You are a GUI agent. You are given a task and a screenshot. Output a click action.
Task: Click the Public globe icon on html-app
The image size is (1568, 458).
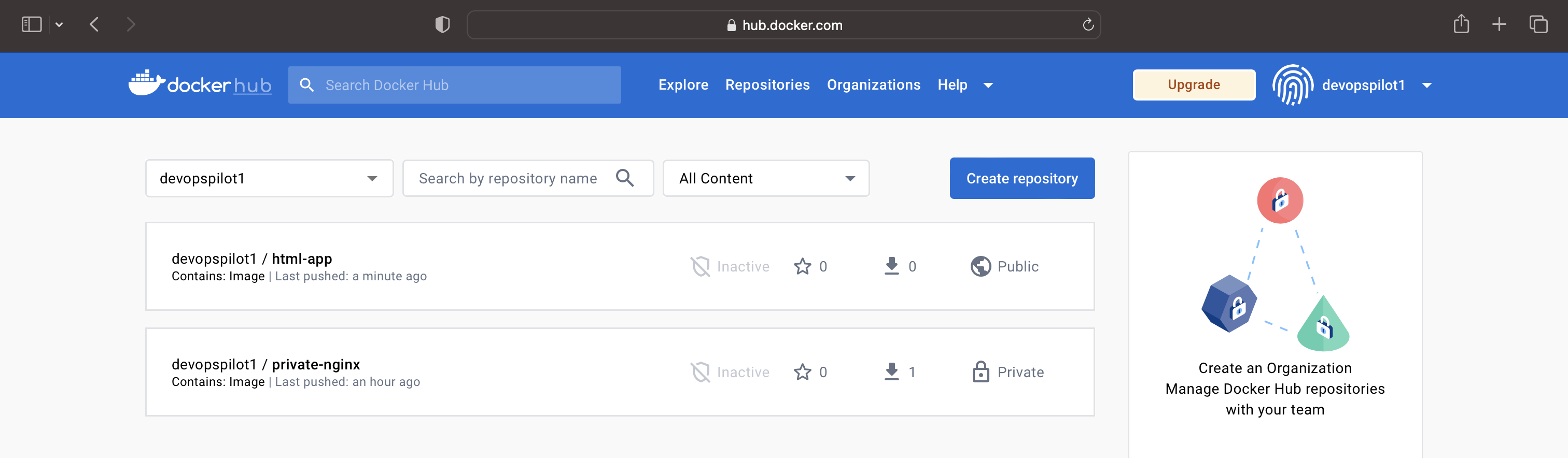click(980, 266)
